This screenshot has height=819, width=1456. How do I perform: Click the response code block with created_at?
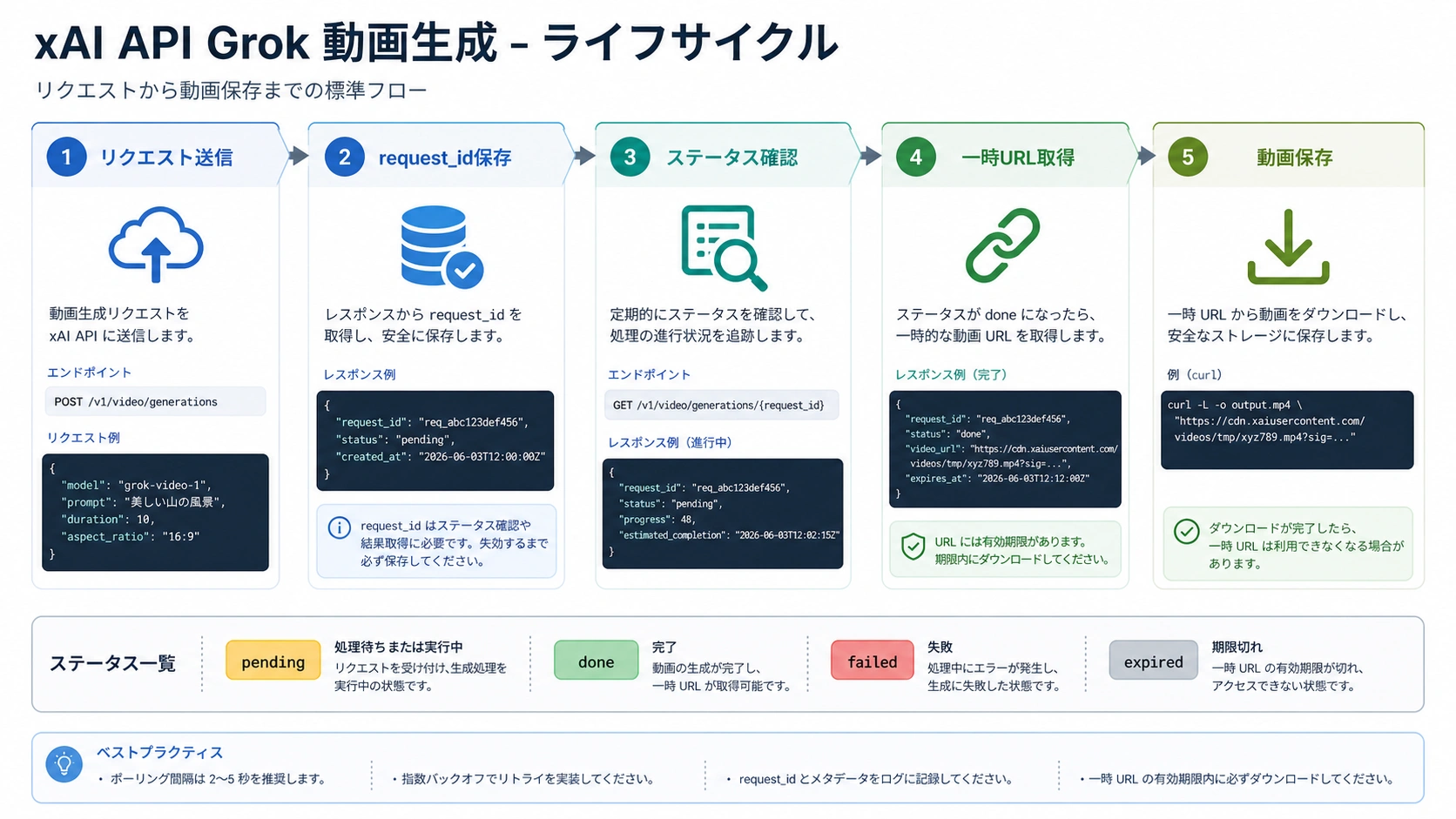click(435, 440)
